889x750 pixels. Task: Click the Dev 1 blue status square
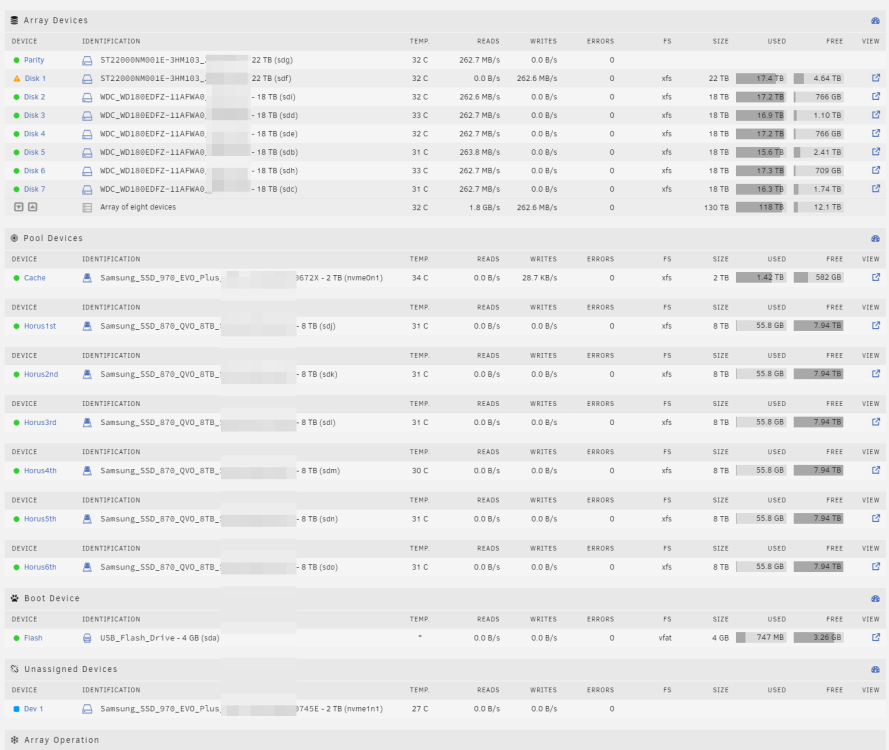16,709
